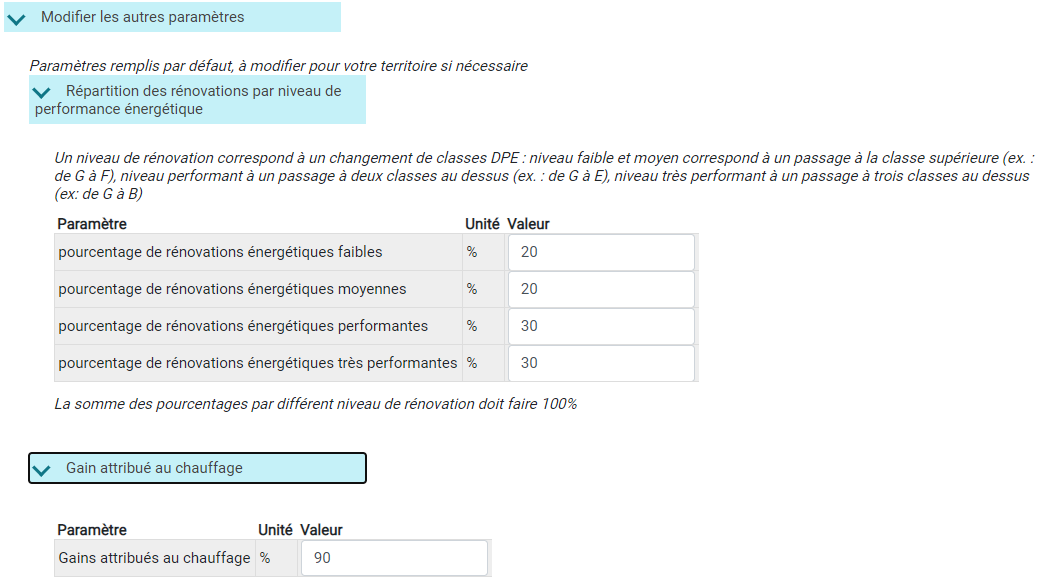This screenshot has width=1042, height=583.
Task: Click the 'rénovations énergétiques très performantes' label
Action: (258, 363)
